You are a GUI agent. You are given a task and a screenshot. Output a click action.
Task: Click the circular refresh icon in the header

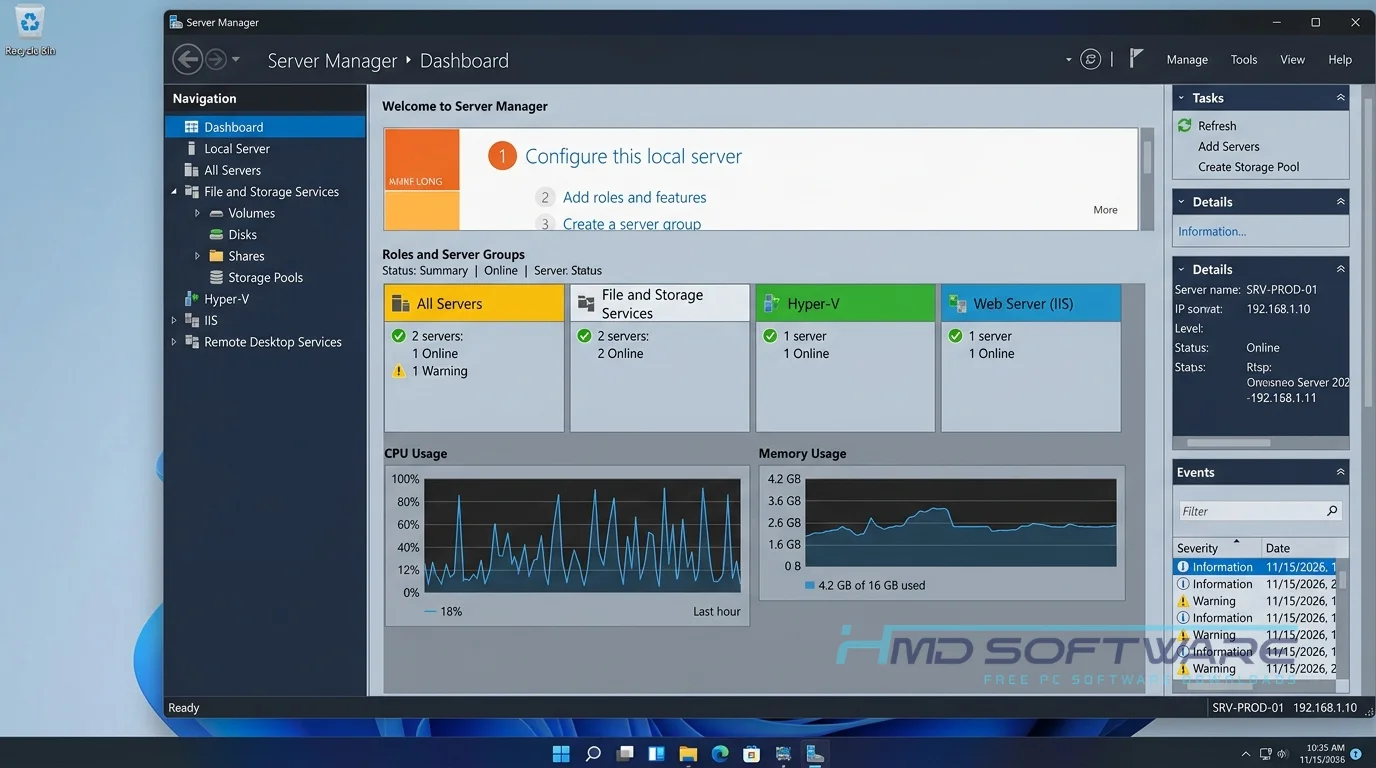[x=1091, y=60]
